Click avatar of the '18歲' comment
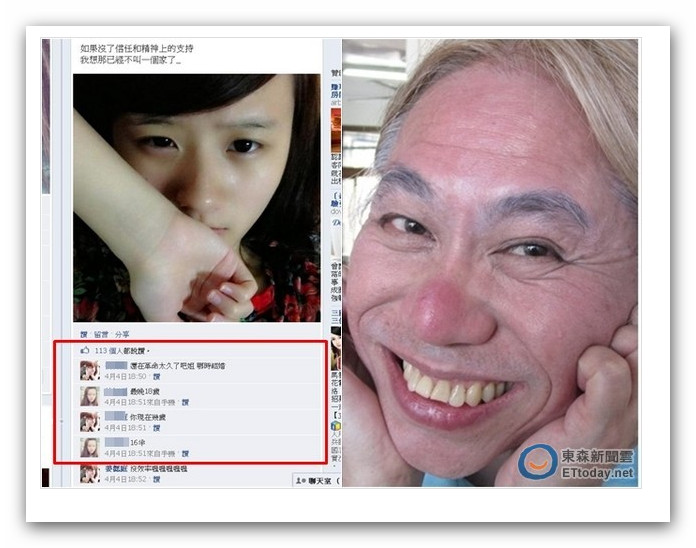This screenshot has width=696, height=548. (x=90, y=396)
